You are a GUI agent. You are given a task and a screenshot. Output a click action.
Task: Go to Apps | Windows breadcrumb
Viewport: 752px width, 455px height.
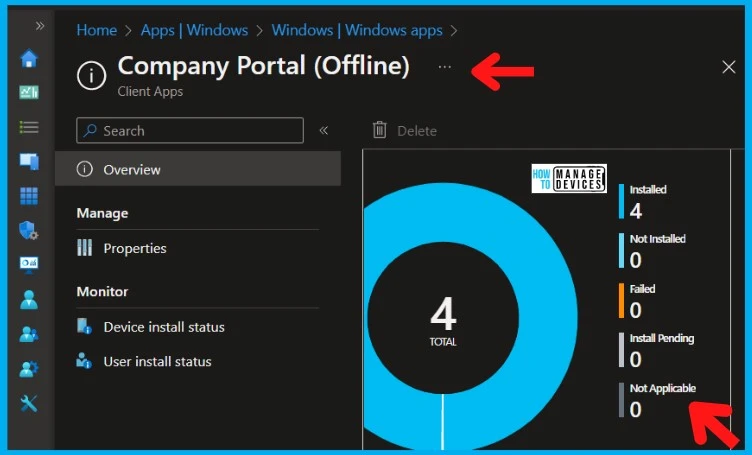click(194, 30)
